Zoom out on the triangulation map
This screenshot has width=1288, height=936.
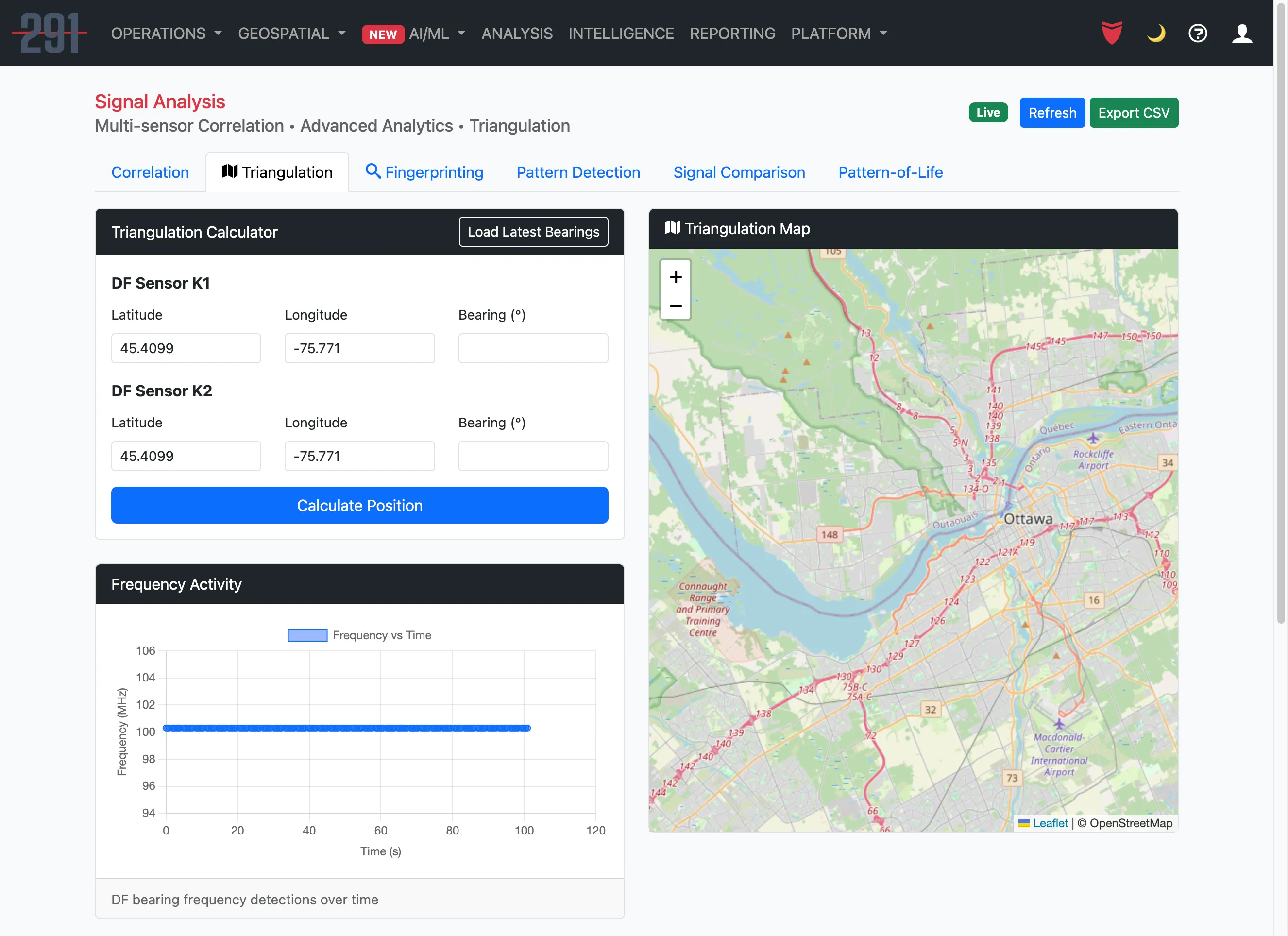pyautogui.click(x=675, y=306)
